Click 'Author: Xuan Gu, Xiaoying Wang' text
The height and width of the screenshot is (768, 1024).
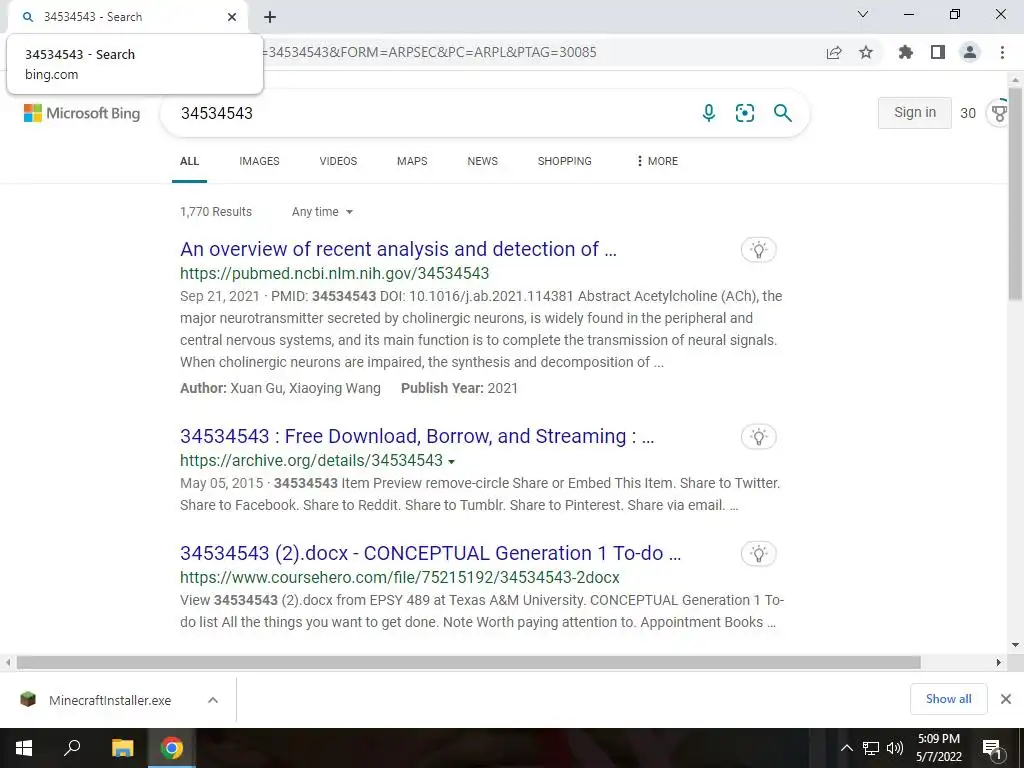click(x=280, y=388)
